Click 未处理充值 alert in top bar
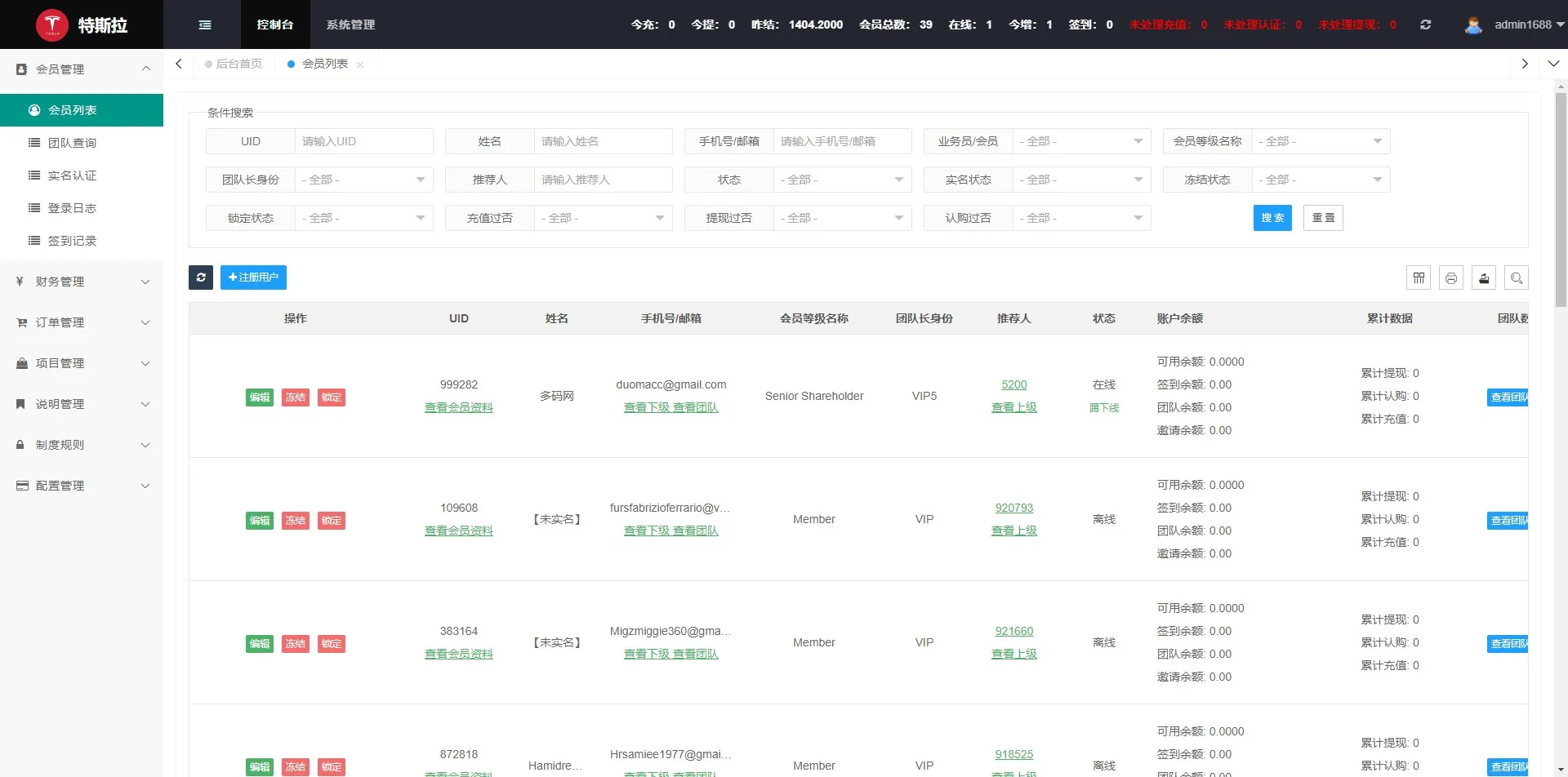The height and width of the screenshot is (777, 1568). point(1169,24)
